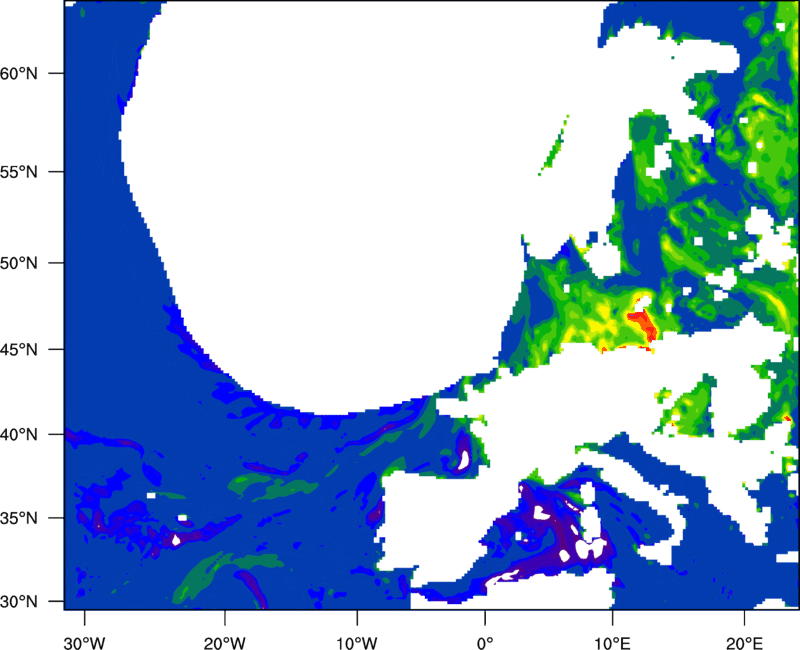Click the 20°W longitude label

pos(225,643)
